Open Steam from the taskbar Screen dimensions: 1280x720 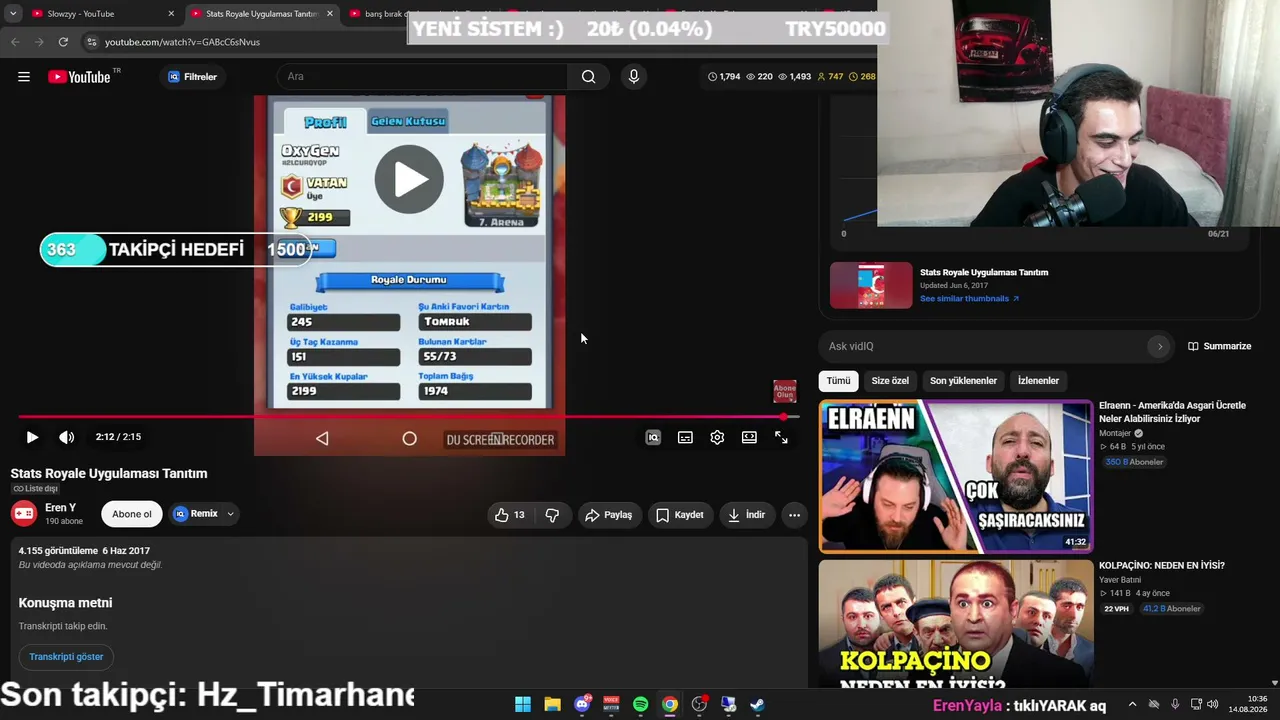click(x=758, y=705)
